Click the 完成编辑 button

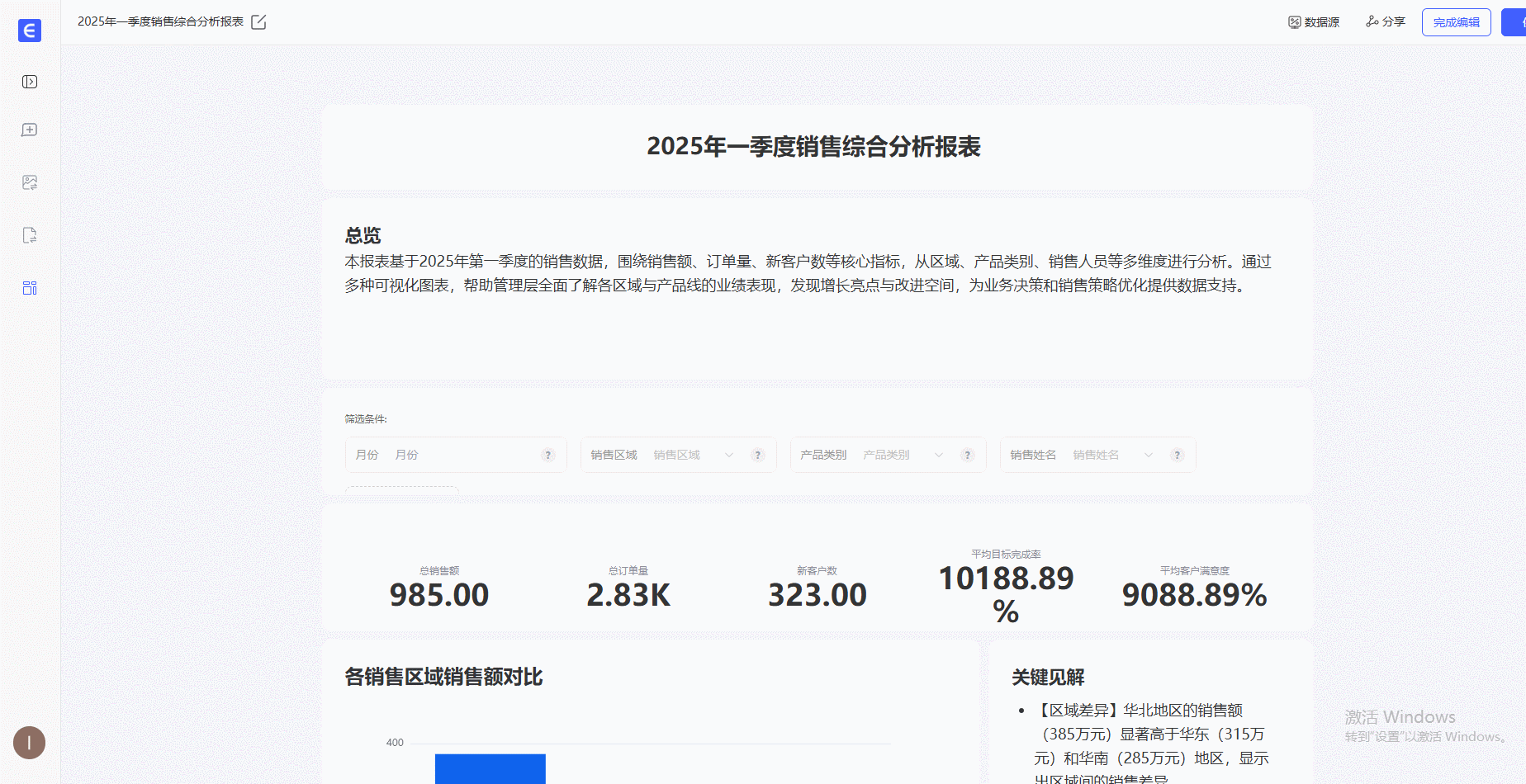pyautogui.click(x=1456, y=22)
